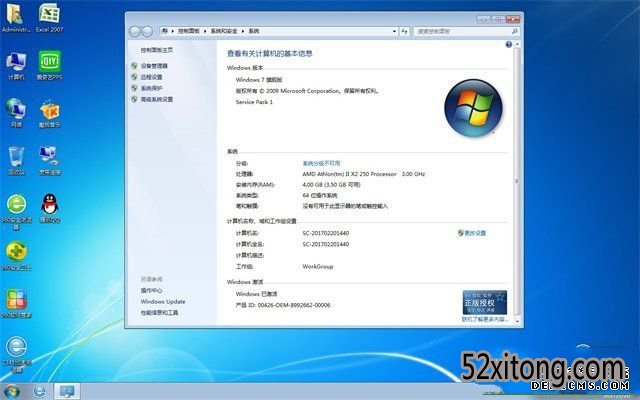Click the 查看有关计算机的基本信息 heading
Screen dimensions: 640x400
click(x=270, y=53)
